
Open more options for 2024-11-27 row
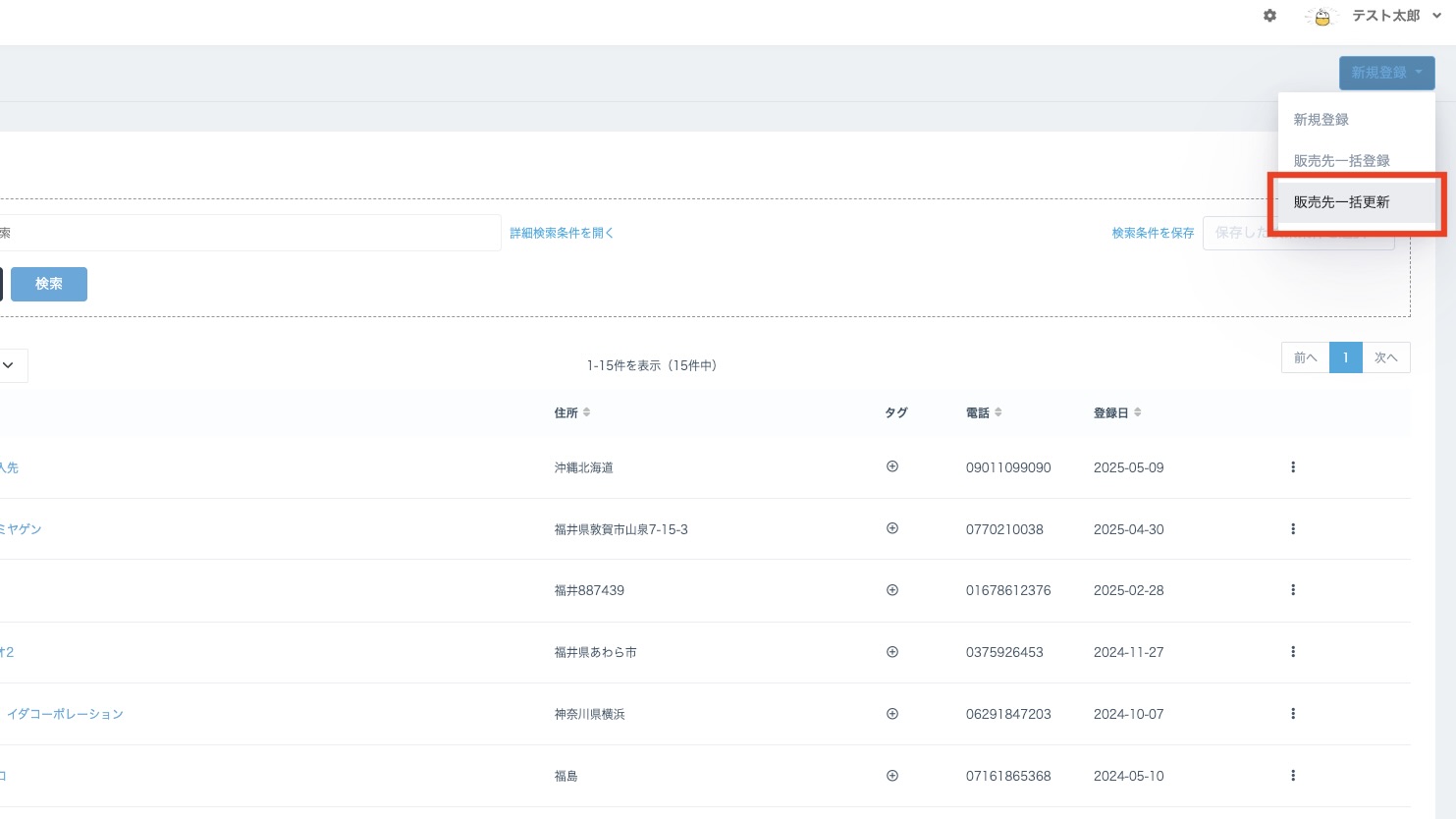pyautogui.click(x=1292, y=652)
